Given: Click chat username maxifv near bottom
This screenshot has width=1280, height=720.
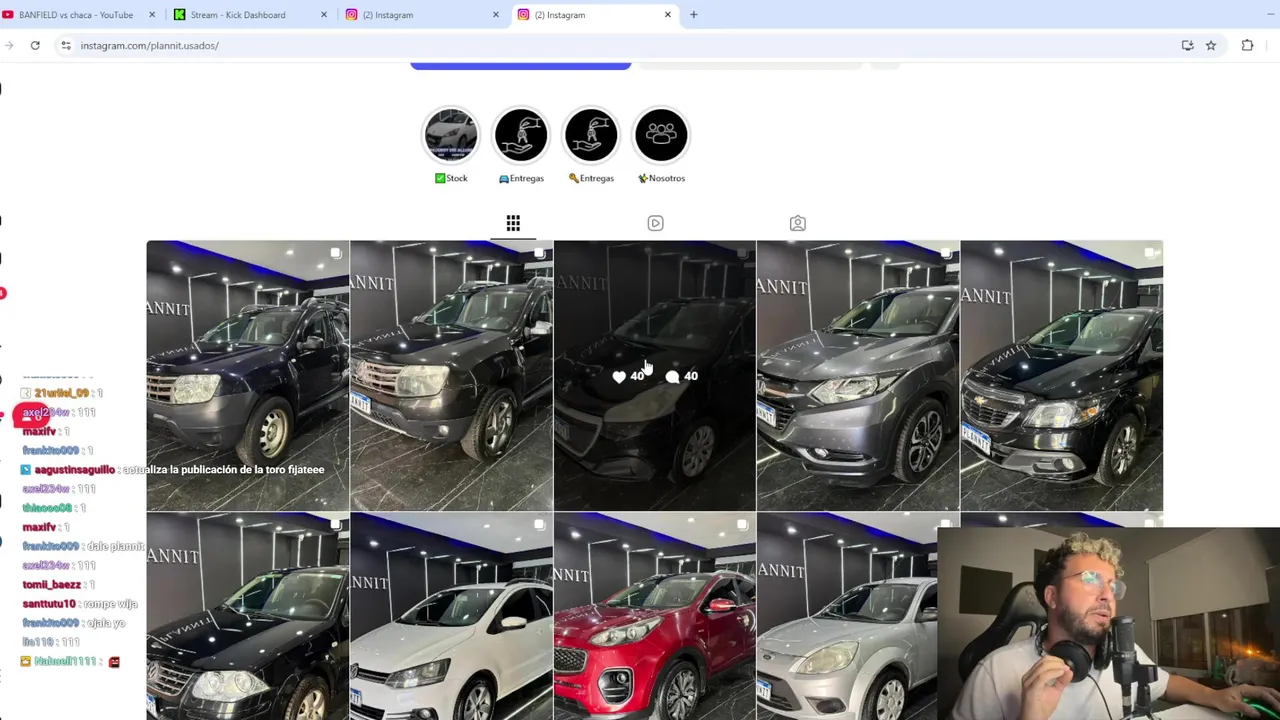Looking at the screenshot, I should (39, 527).
